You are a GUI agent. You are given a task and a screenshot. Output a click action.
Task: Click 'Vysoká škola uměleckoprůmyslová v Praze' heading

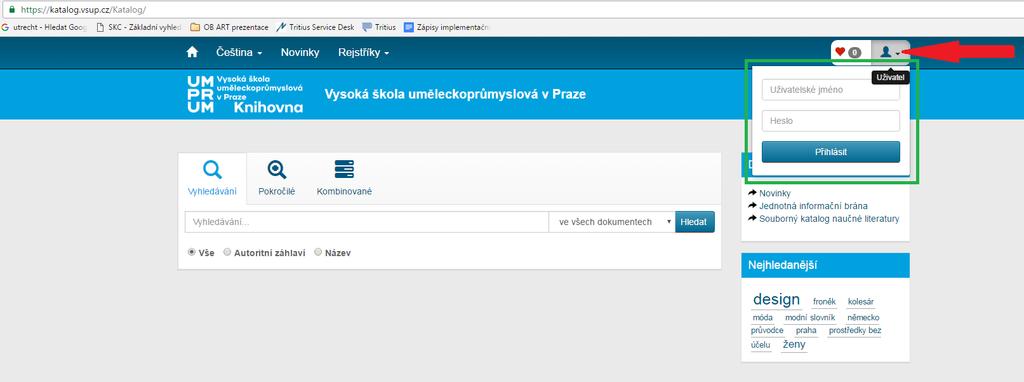tap(455, 94)
